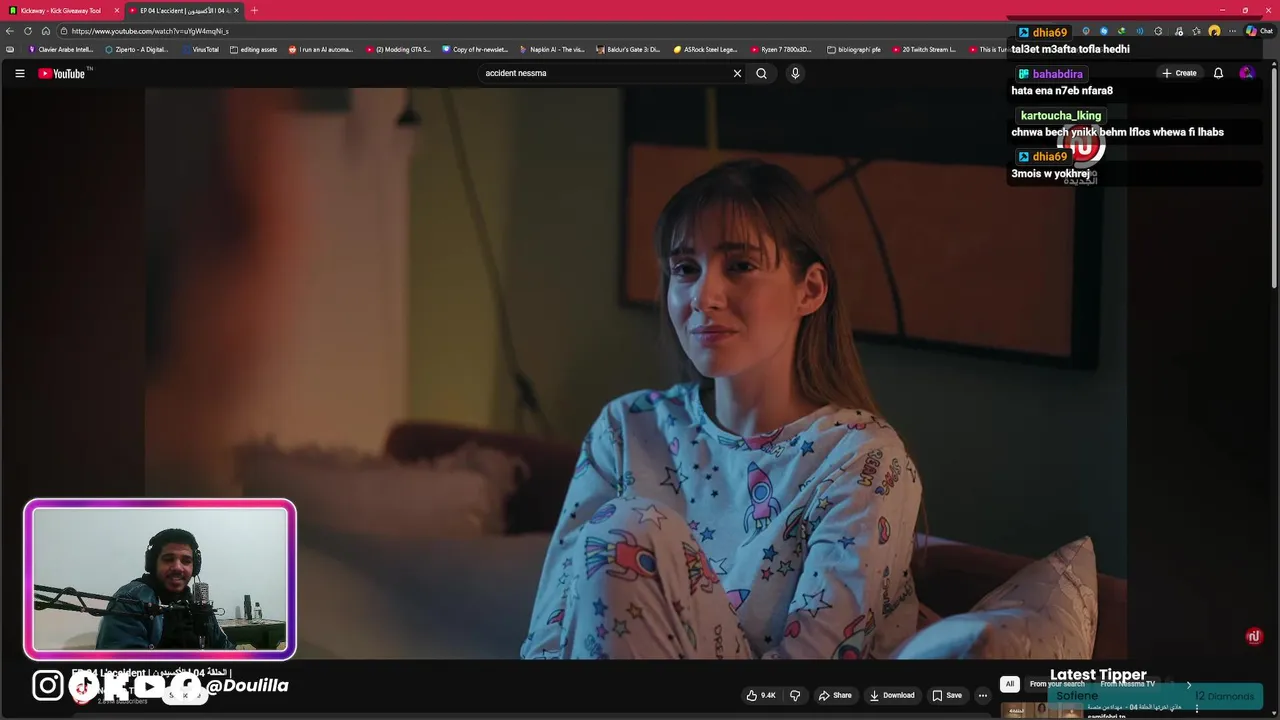Screen dimensions: 1280x720
Task: Open the workspaces icon in bookmarks bar
Action: point(10,49)
